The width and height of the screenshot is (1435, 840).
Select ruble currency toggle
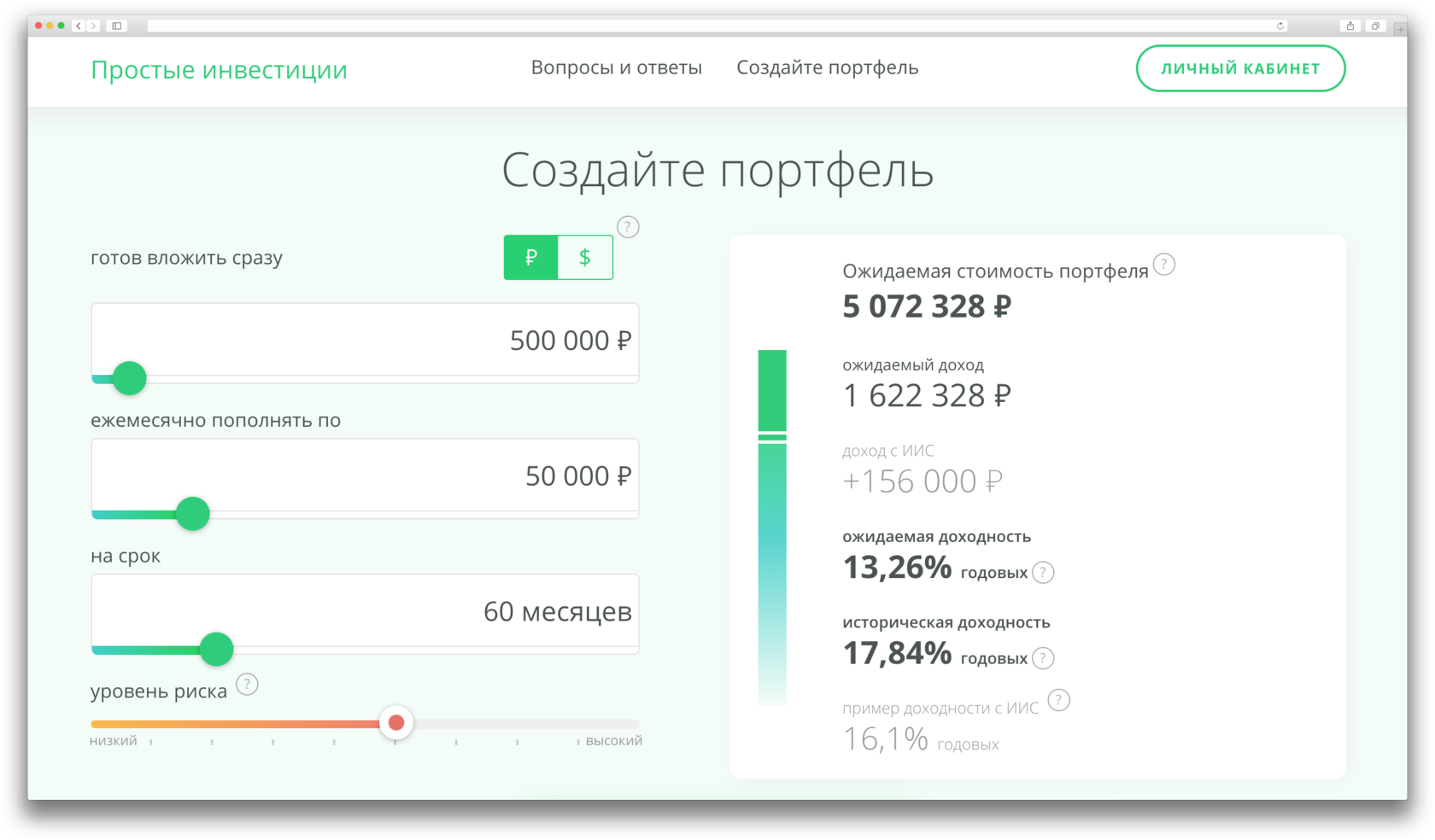(x=530, y=257)
